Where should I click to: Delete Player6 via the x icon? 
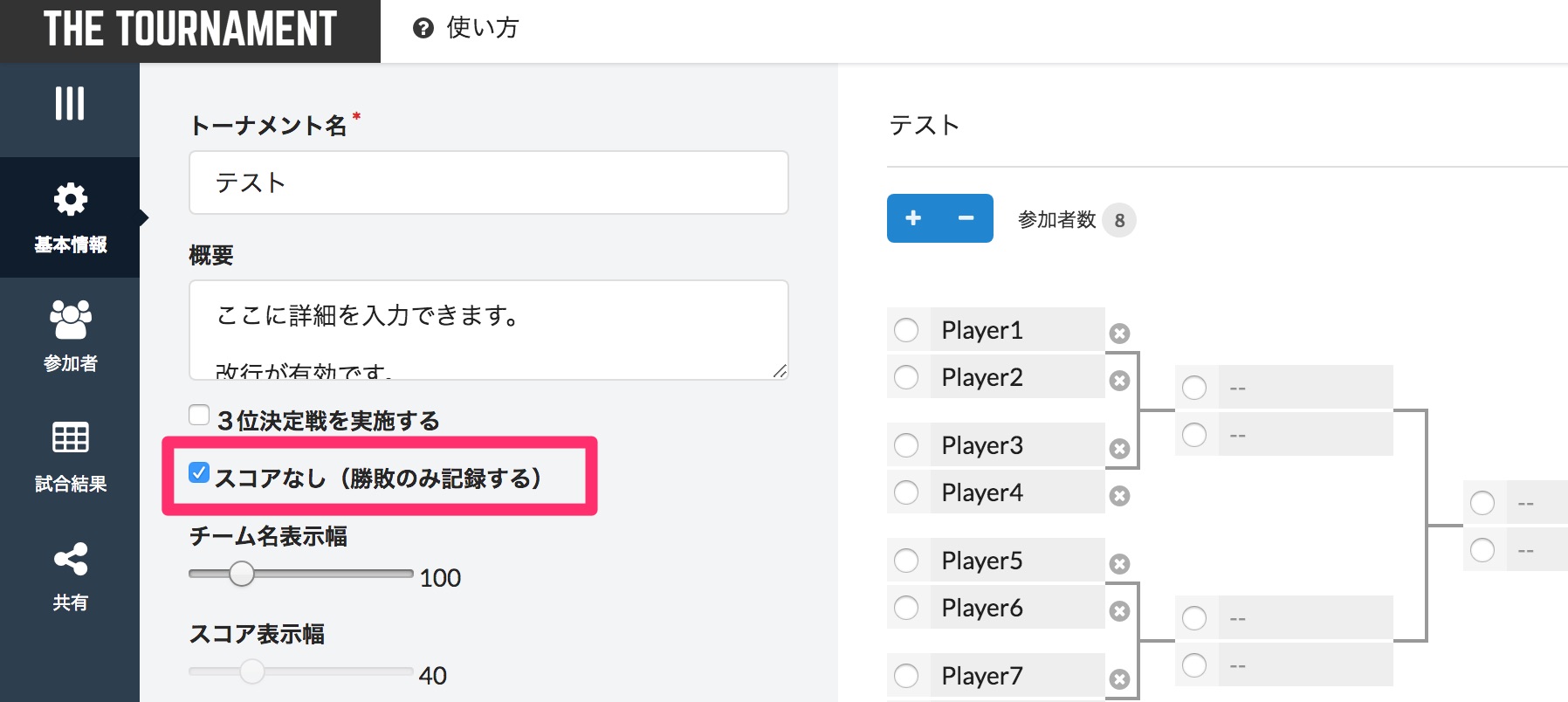1119,611
